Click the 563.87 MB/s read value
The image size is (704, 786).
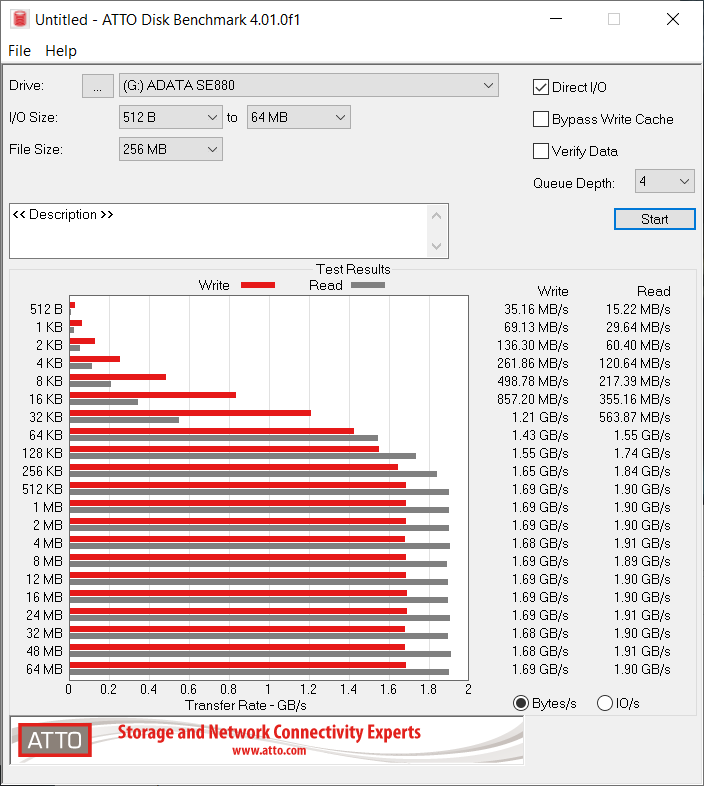(634, 418)
